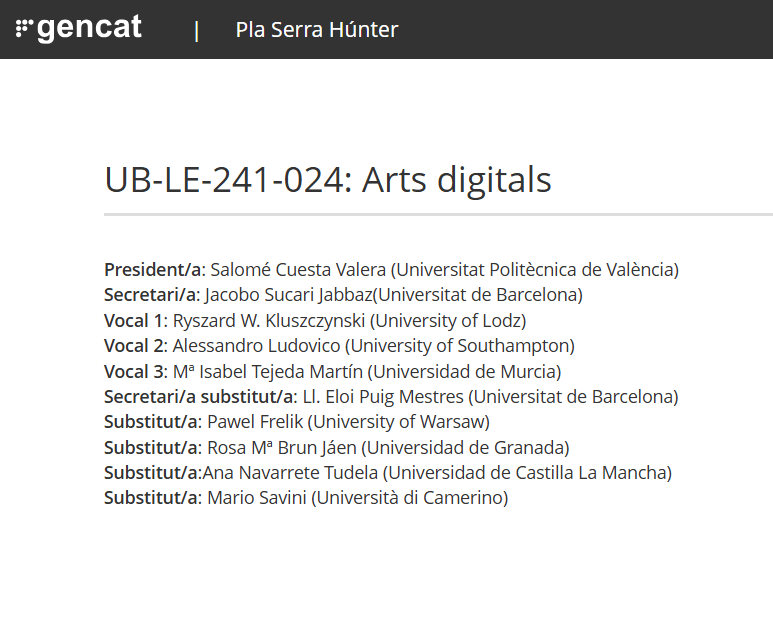The height and width of the screenshot is (625, 773).
Task: Open the Pla Serra Húnter link
Action: (x=316, y=30)
